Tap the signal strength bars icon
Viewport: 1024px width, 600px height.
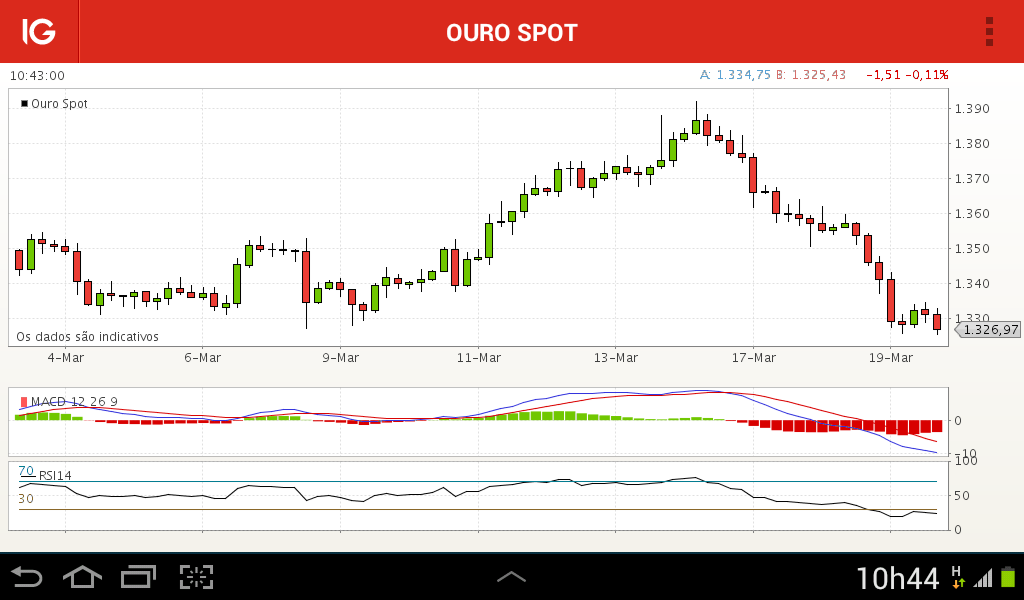pos(983,578)
